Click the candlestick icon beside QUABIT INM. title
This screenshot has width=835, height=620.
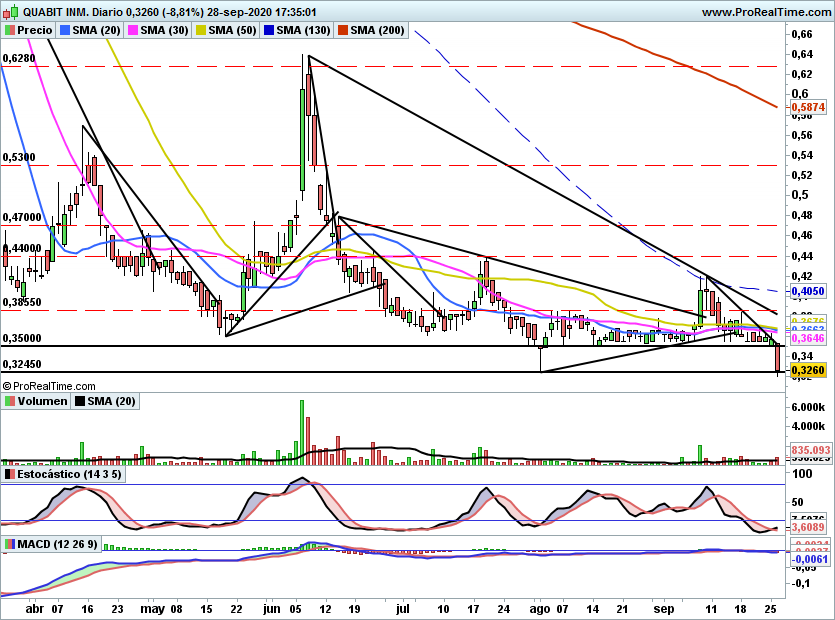click(x=11, y=11)
